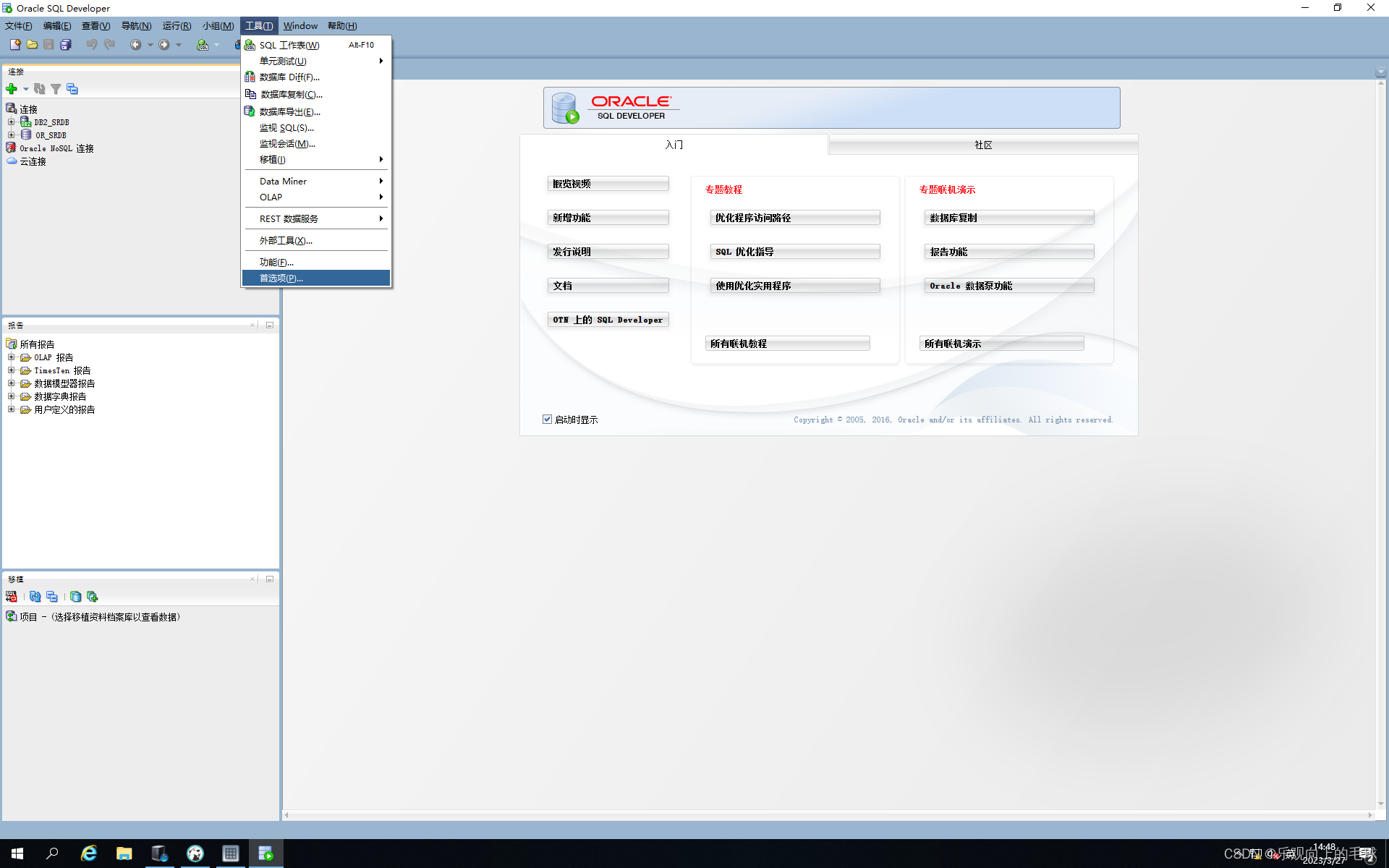Expand the 数据字典报告 folder
Viewport: 1389px width, 868px height.
(x=11, y=396)
